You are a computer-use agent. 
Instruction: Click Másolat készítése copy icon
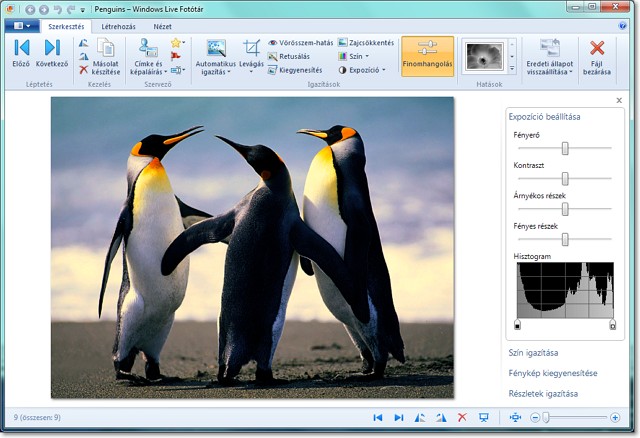click(106, 56)
